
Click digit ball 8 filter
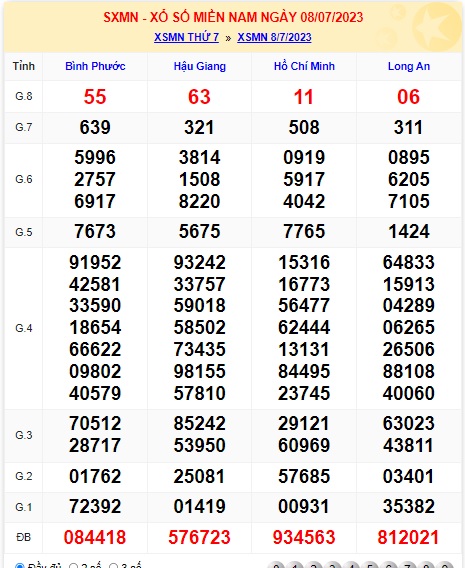(426, 565)
